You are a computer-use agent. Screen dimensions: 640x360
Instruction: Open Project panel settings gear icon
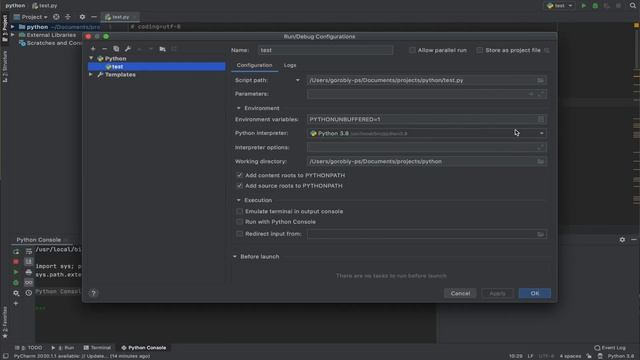(x=82, y=17)
